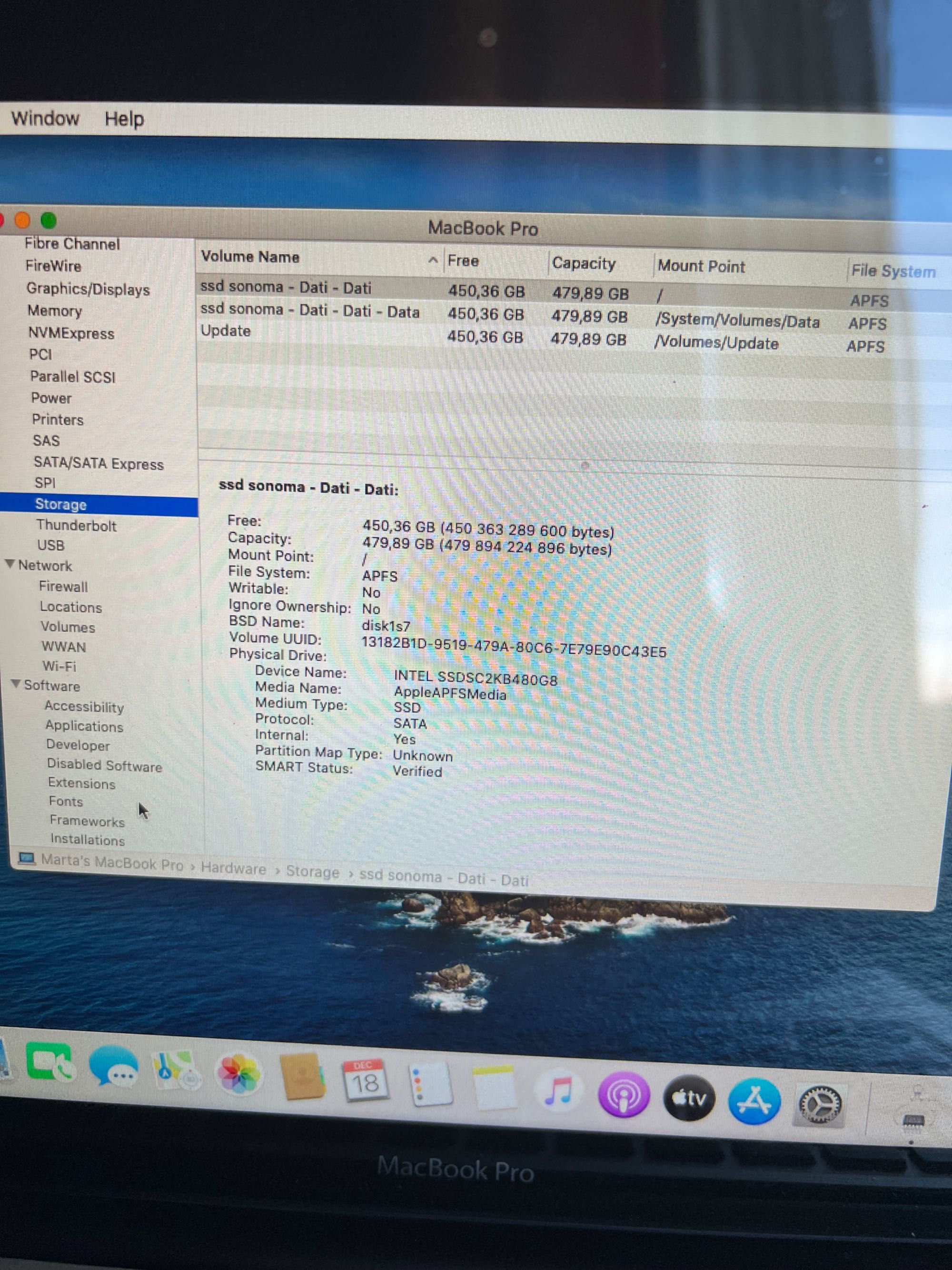Launch Music from the Dock
Viewport: 952px width, 1270px height.
[x=558, y=1092]
